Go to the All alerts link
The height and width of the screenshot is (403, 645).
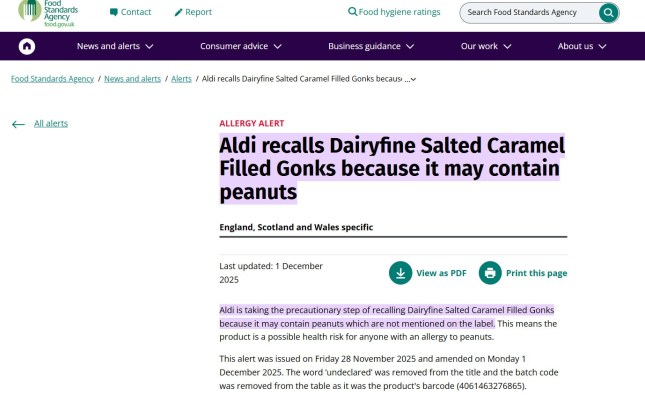51,124
